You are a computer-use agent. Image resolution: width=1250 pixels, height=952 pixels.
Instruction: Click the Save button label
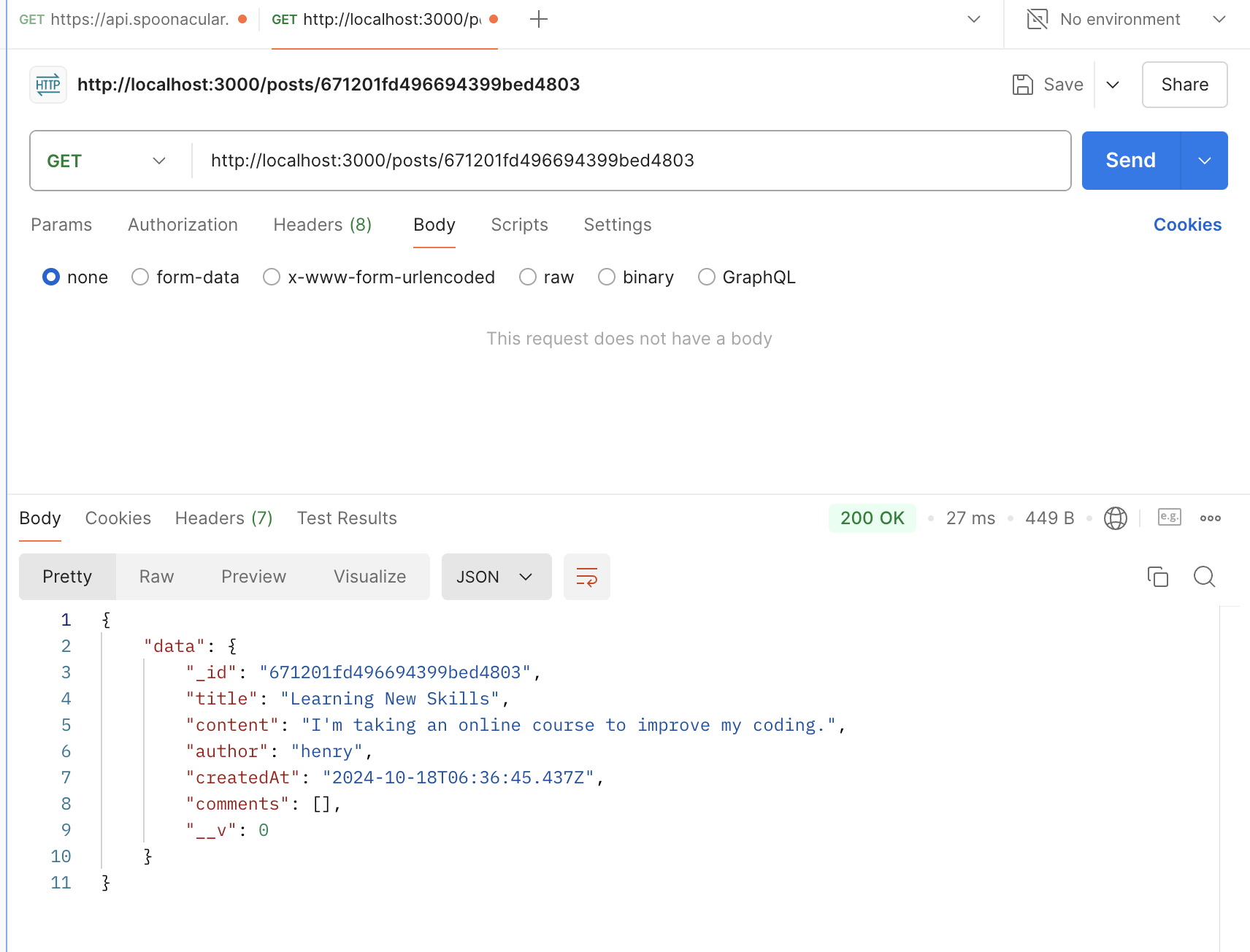(1063, 85)
